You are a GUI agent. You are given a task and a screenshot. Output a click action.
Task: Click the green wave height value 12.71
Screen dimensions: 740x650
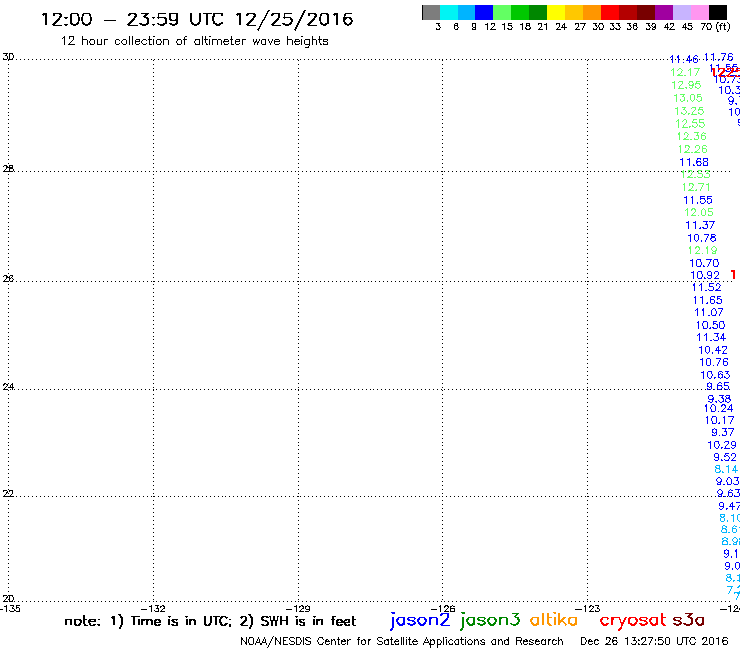coord(696,187)
